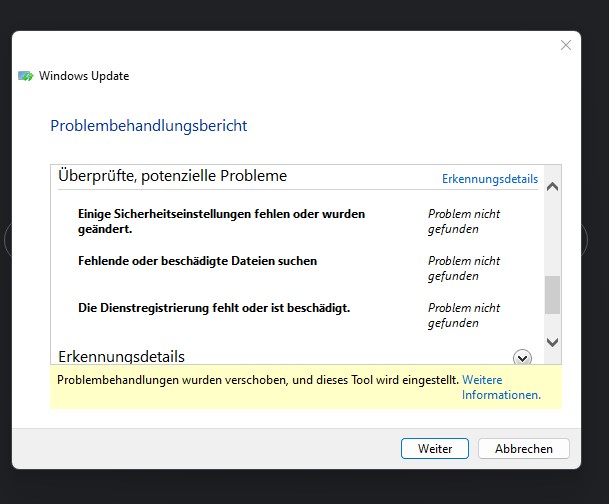
Task: Open the Erkennungsdetails link at top right
Action: pos(490,179)
